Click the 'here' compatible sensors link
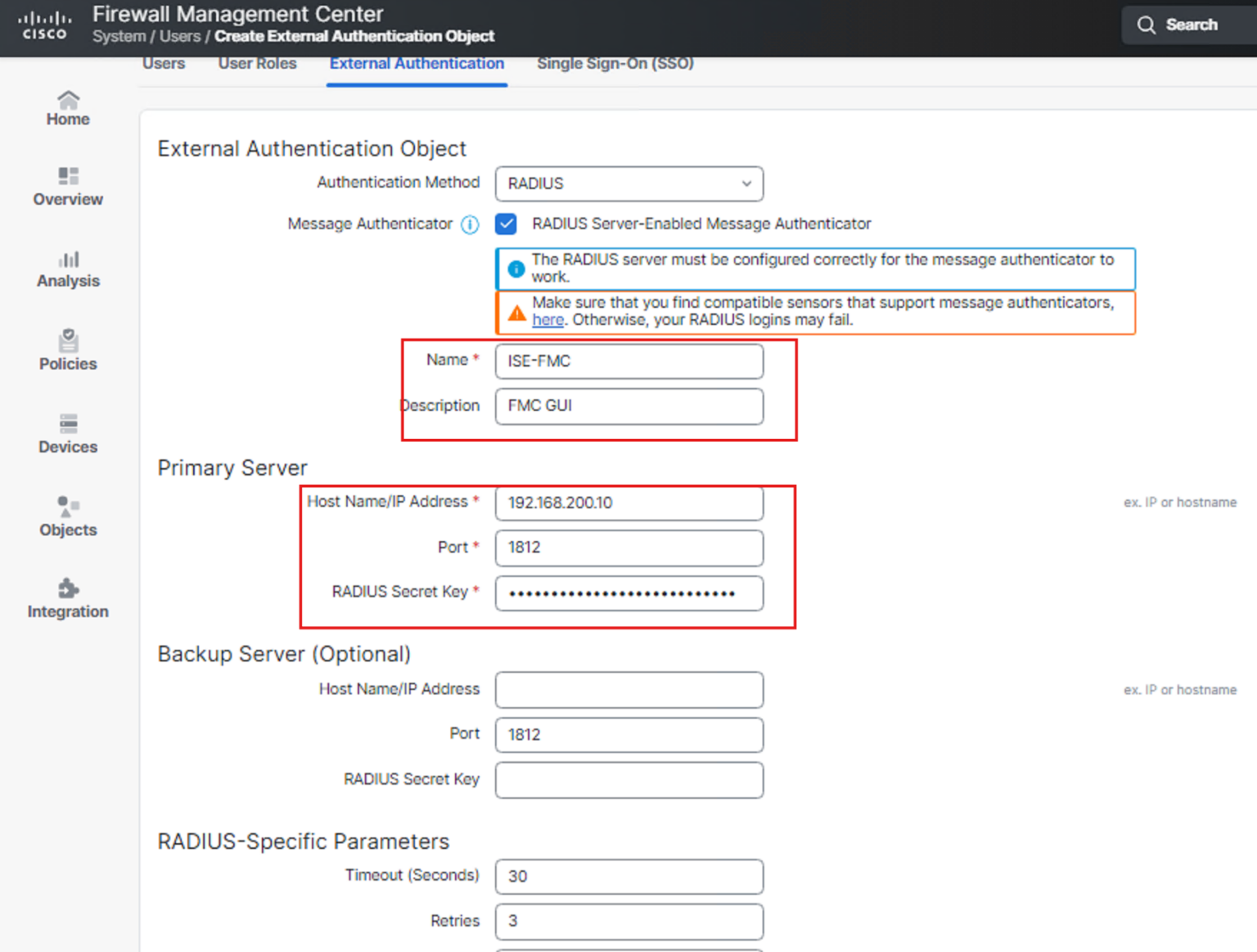Image resolution: width=1257 pixels, height=952 pixels. (547, 319)
